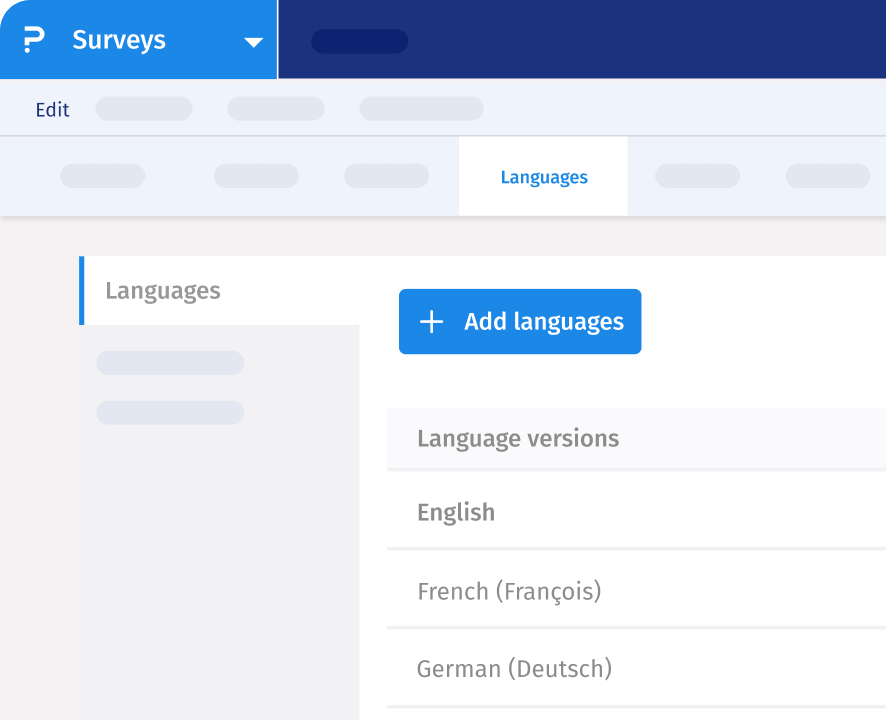
Task: Select Languages in the left sidebar
Action: click(219, 290)
